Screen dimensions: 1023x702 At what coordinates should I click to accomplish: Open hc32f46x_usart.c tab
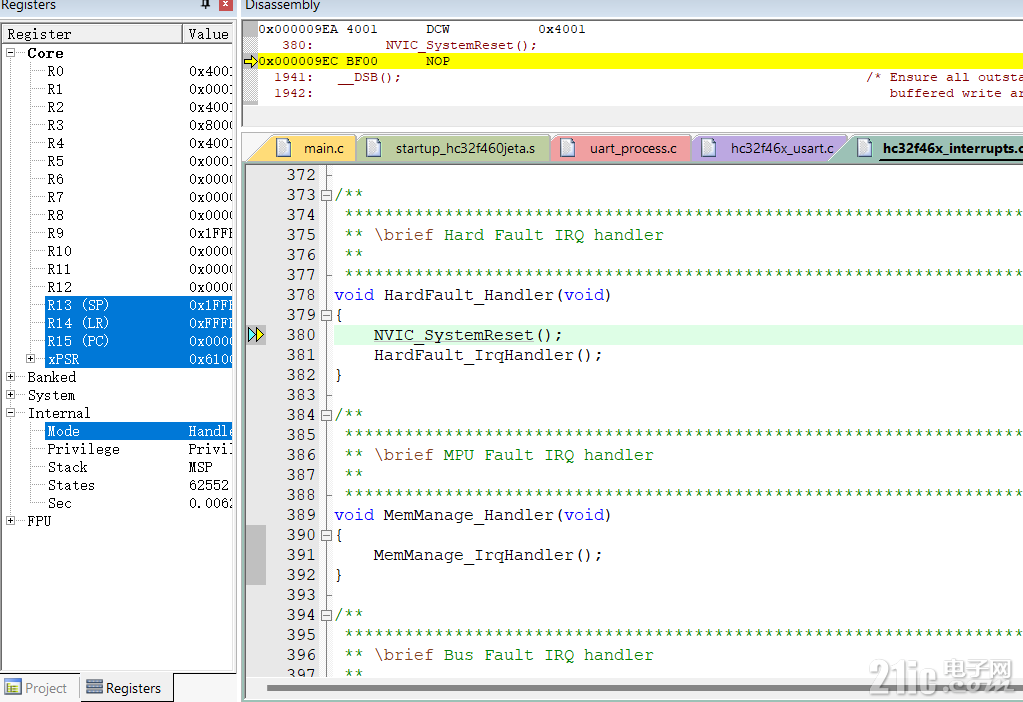pos(770,148)
